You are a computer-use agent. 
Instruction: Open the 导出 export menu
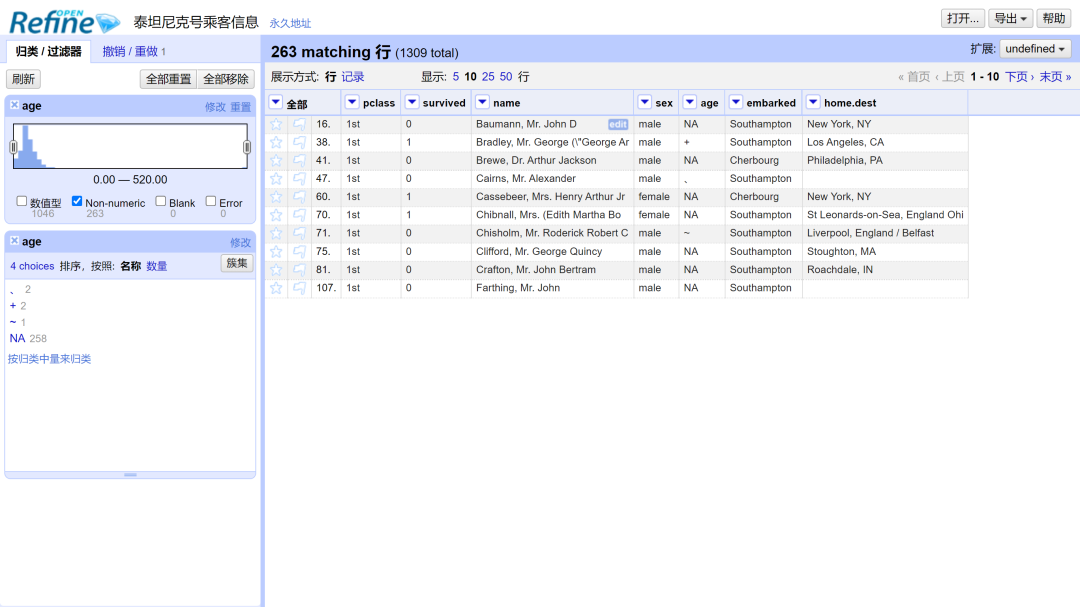pos(1010,19)
